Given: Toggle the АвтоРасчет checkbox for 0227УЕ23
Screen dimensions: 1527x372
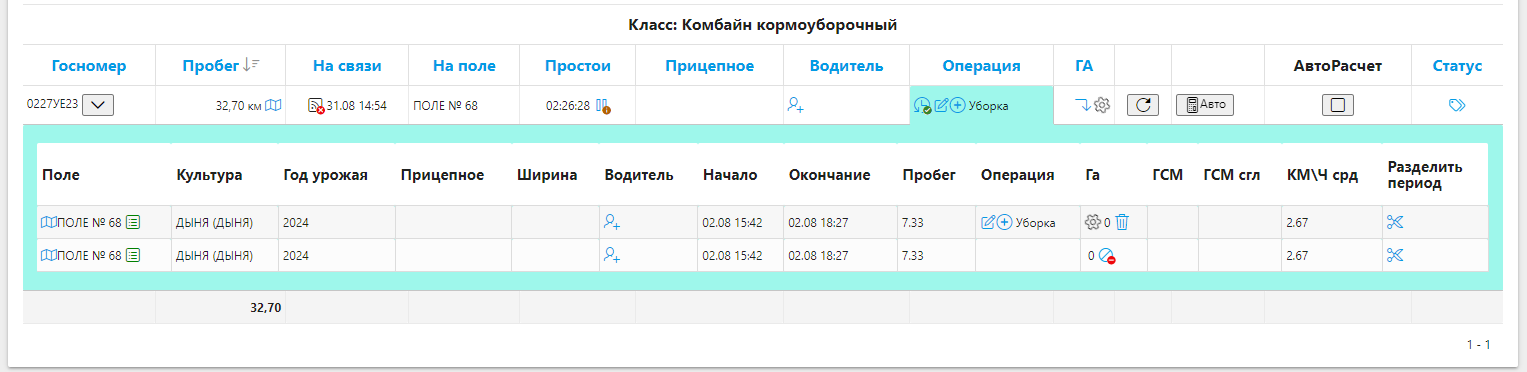Looking at the screenshot, I should [1337, 105].
